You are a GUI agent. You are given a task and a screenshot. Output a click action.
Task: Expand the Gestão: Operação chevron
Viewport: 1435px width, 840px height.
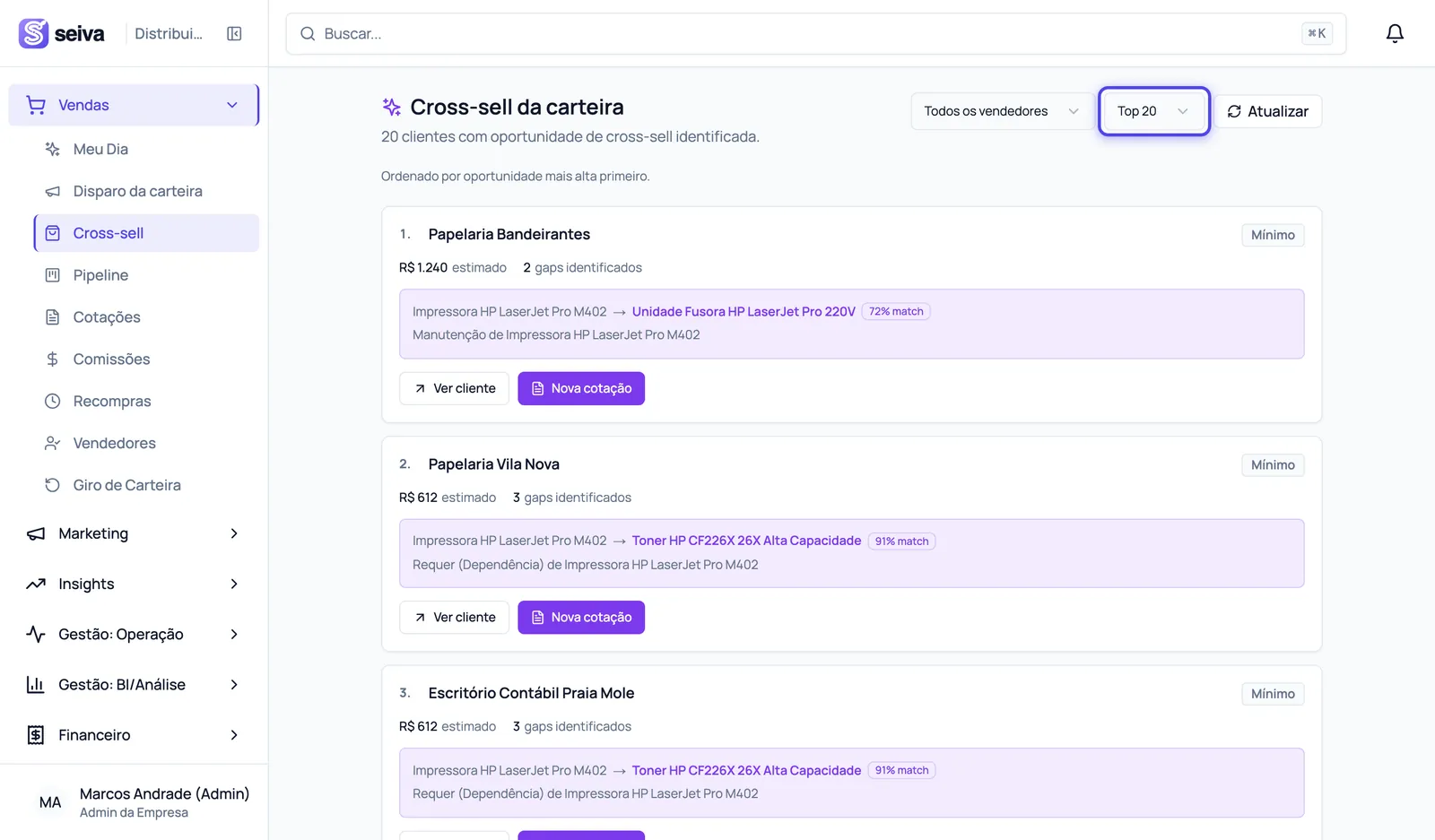click(x=234, y=634)
